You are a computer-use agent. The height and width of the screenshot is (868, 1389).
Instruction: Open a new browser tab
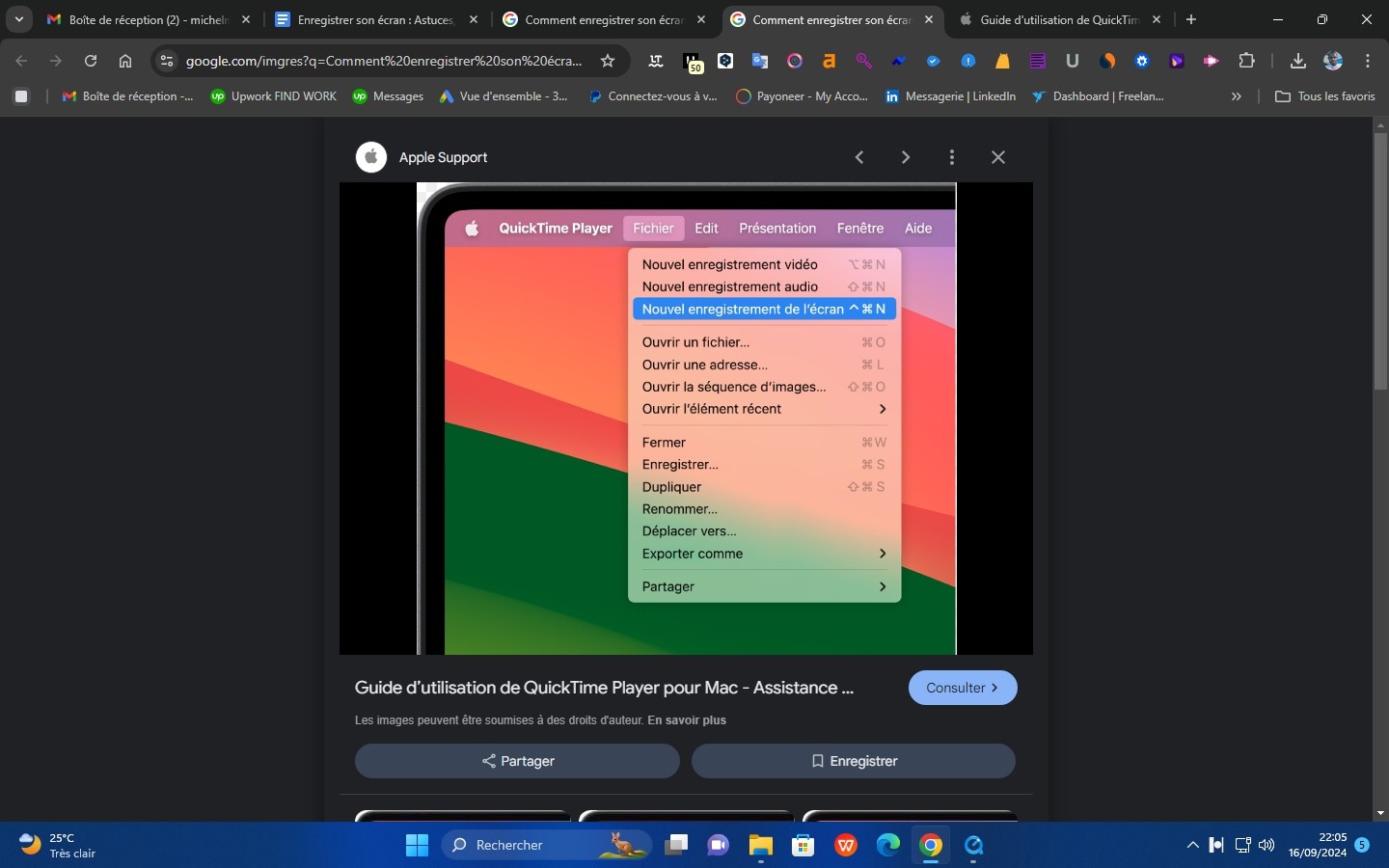[1191, 19]
